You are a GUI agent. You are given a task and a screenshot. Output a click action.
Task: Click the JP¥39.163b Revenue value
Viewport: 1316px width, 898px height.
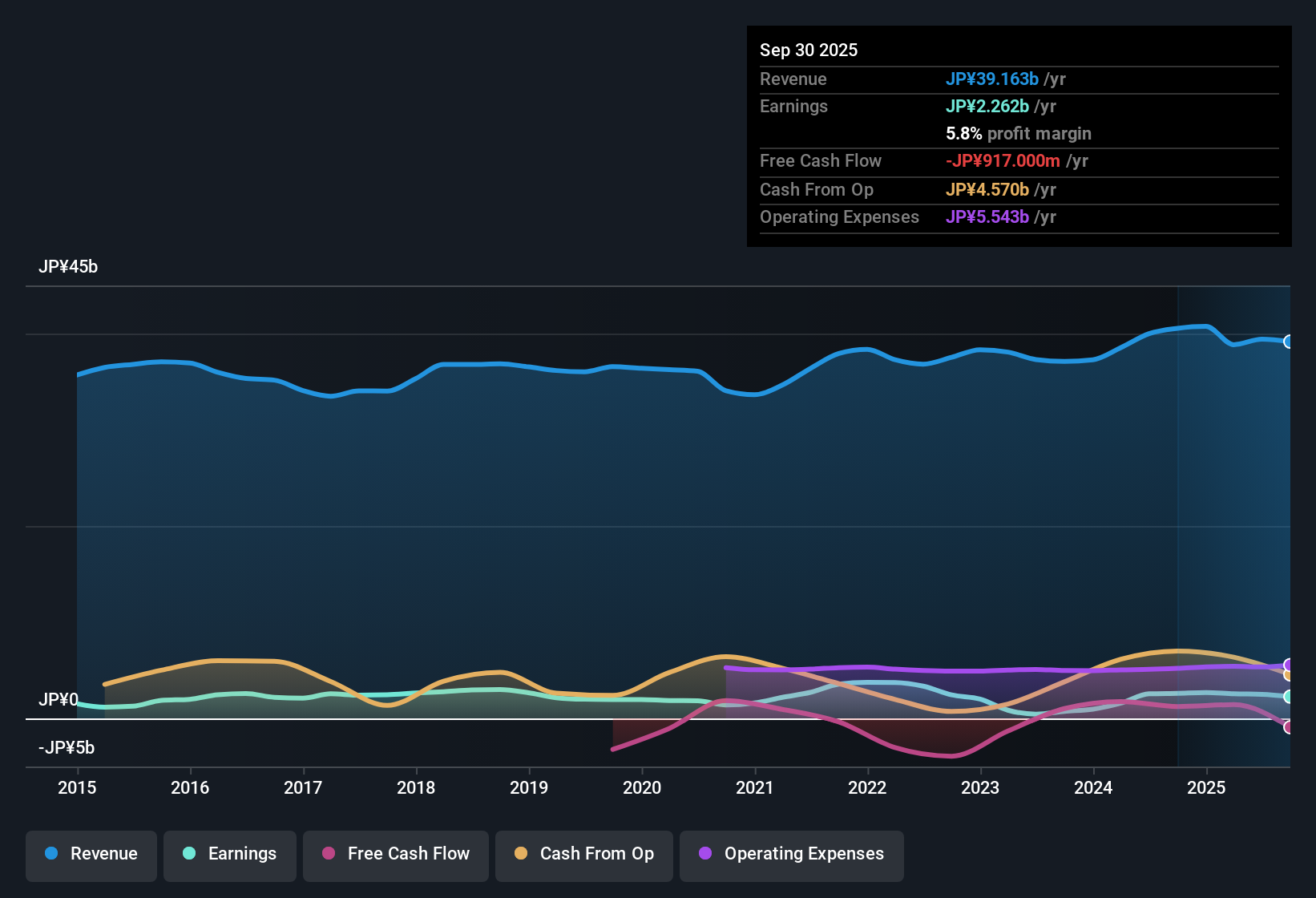(992, 79)
